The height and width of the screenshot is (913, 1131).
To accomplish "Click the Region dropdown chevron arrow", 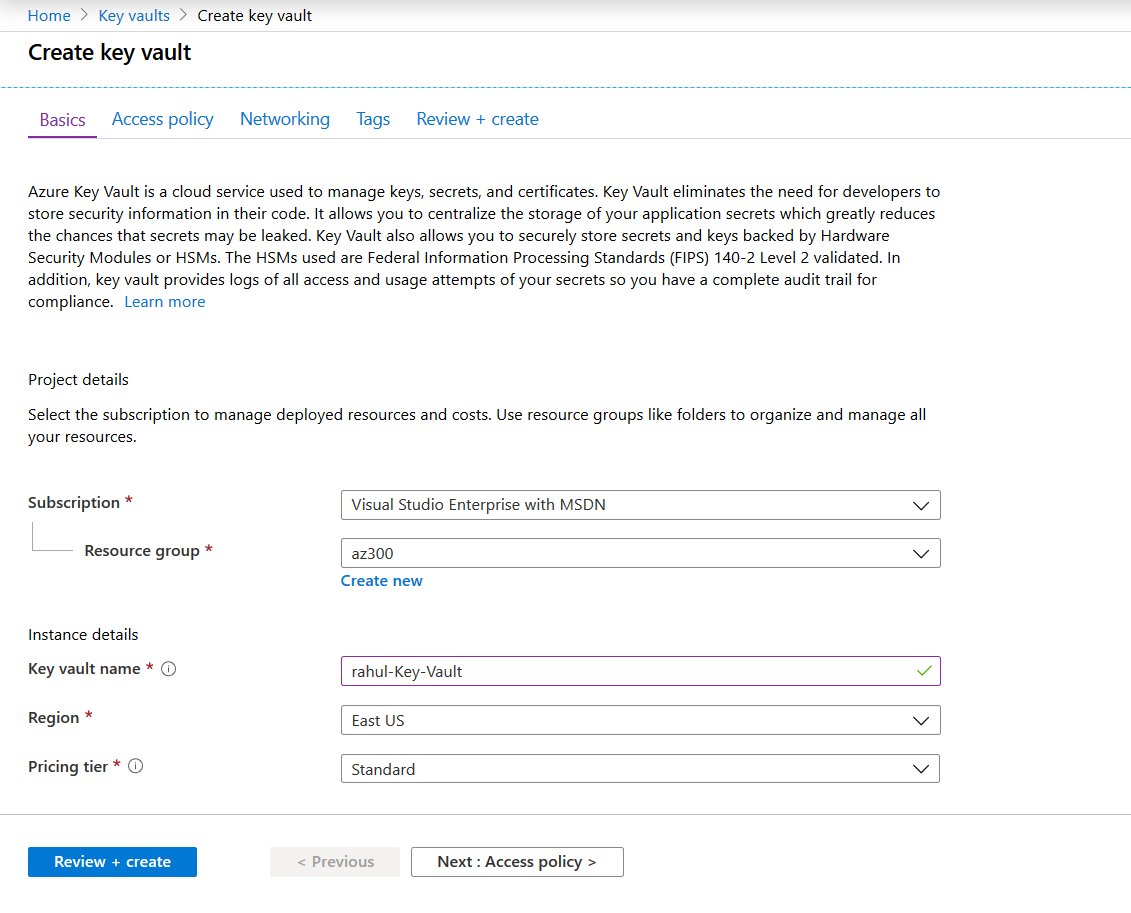I will coord(920,720).
